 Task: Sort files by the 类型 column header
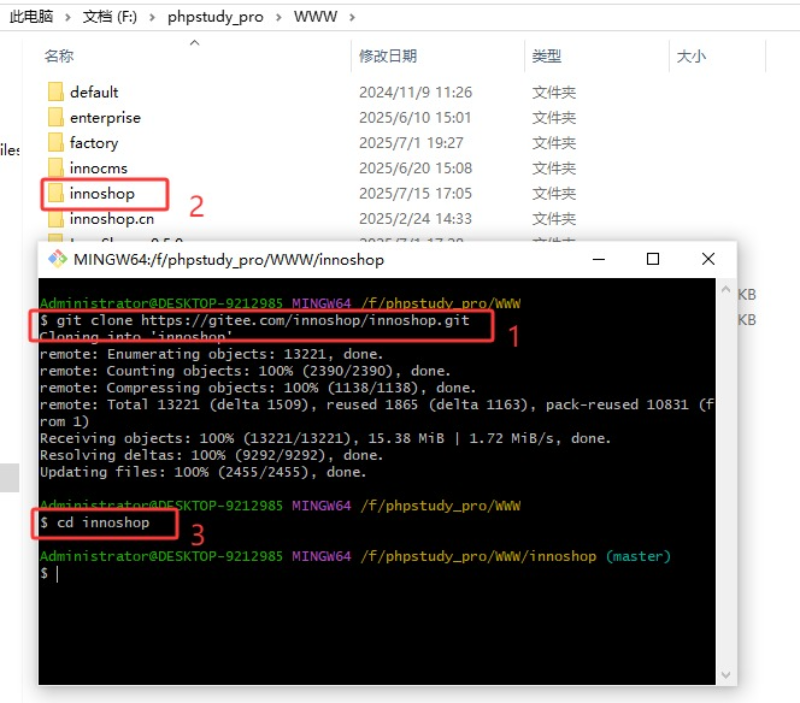coord(546,56)
